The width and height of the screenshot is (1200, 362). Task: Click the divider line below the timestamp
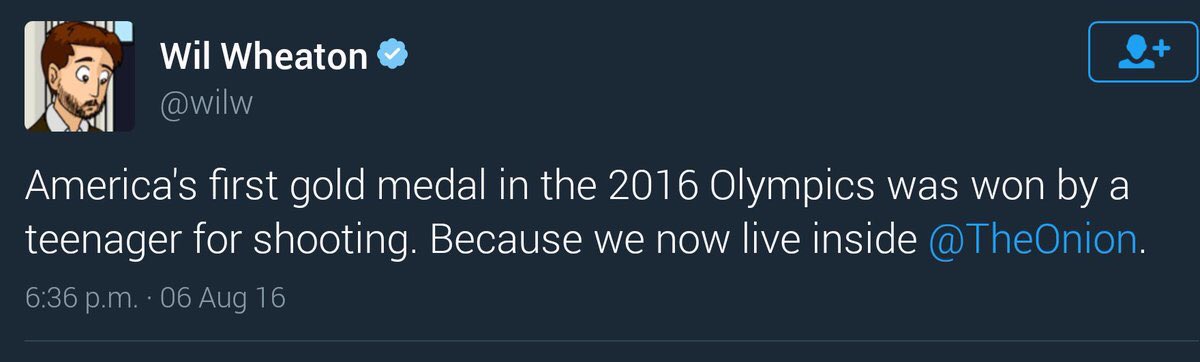pyautogui.click(x=600, y=342)
